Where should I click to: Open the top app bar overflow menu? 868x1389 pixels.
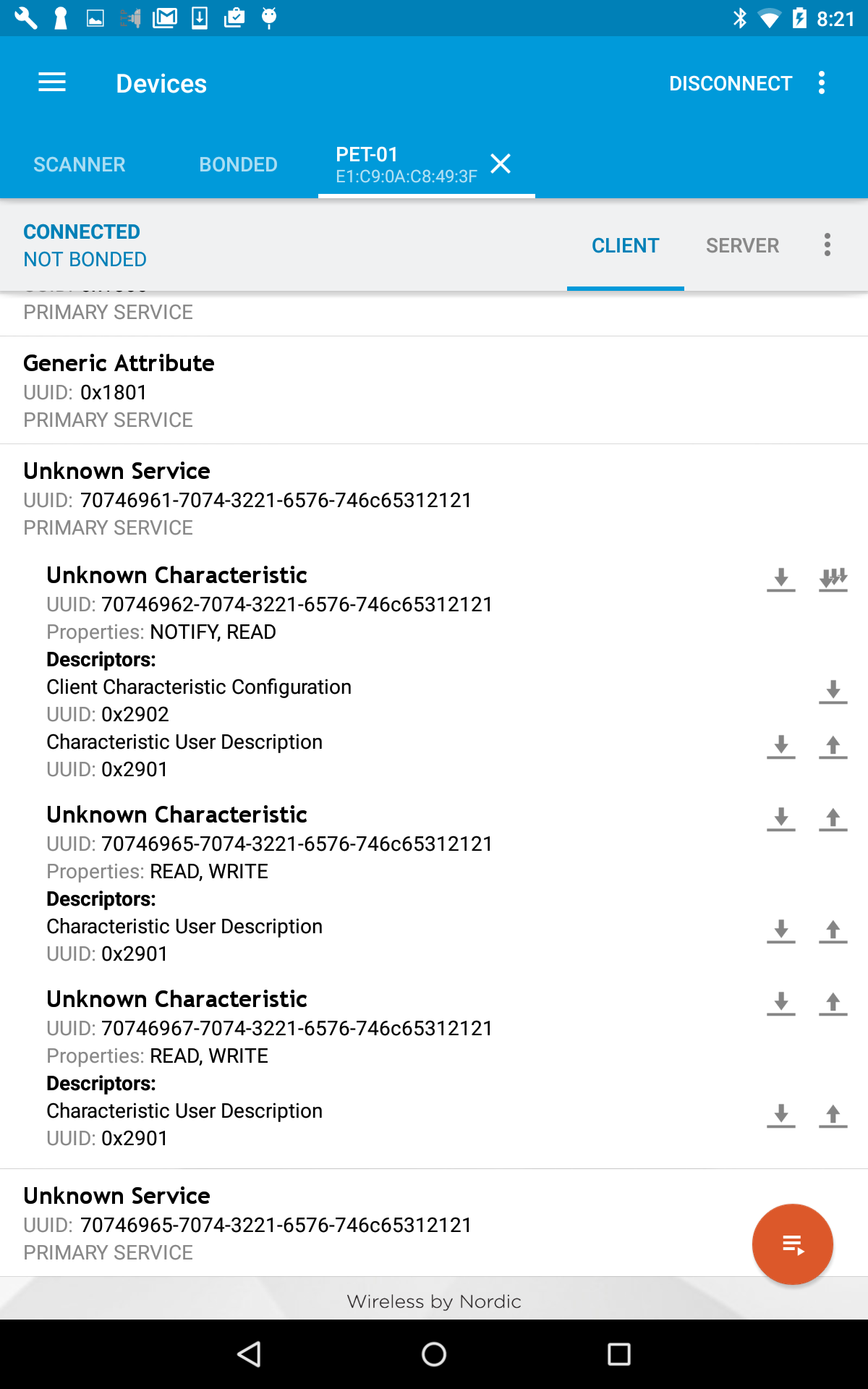click(822, 82)
